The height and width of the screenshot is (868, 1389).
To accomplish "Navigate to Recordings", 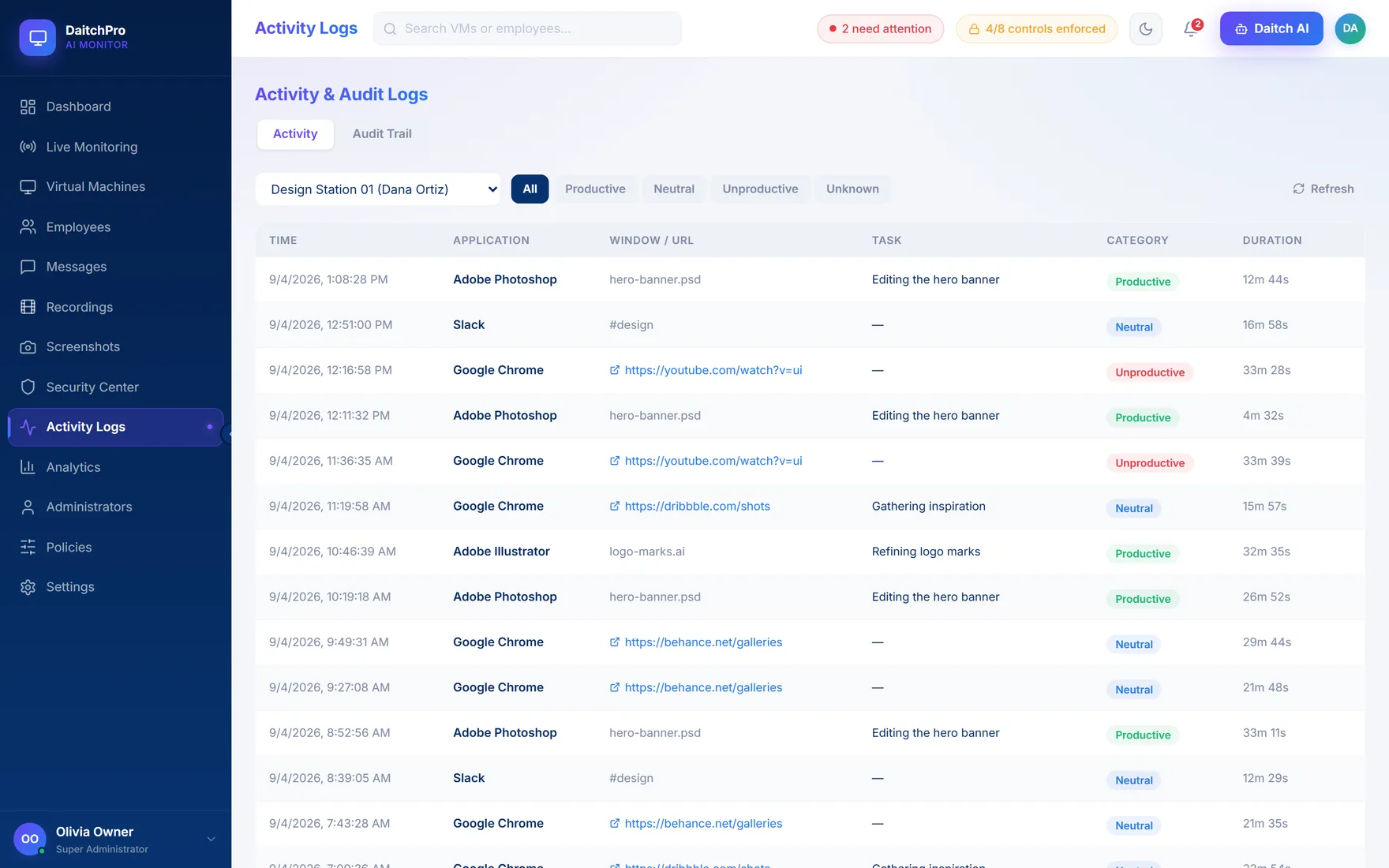I will pos(116,307).
